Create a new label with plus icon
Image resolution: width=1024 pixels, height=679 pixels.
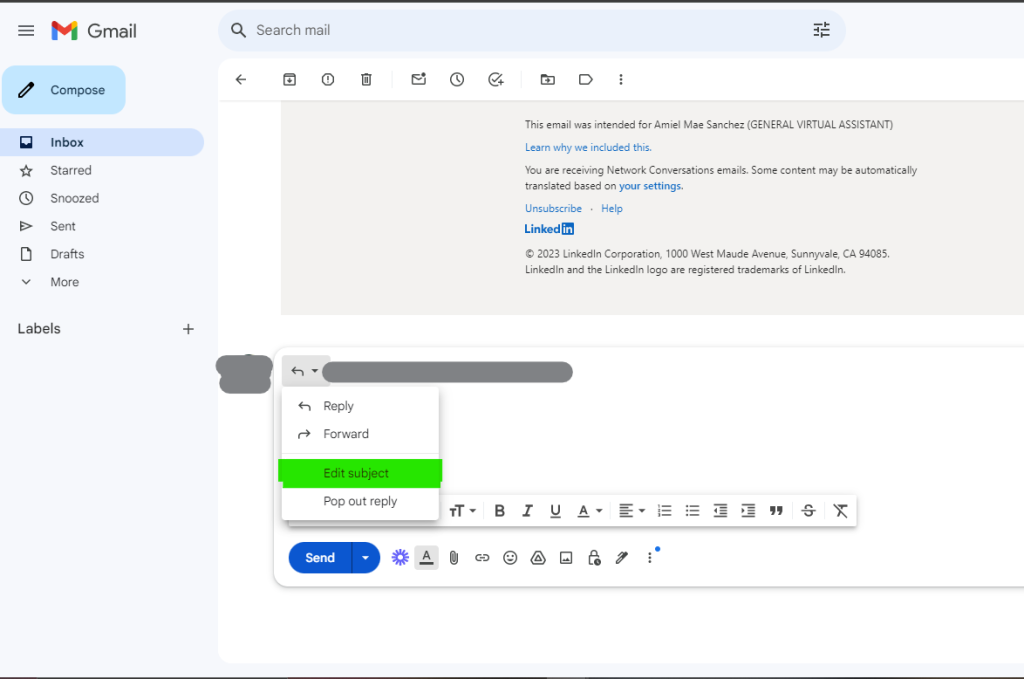(188, 329)
